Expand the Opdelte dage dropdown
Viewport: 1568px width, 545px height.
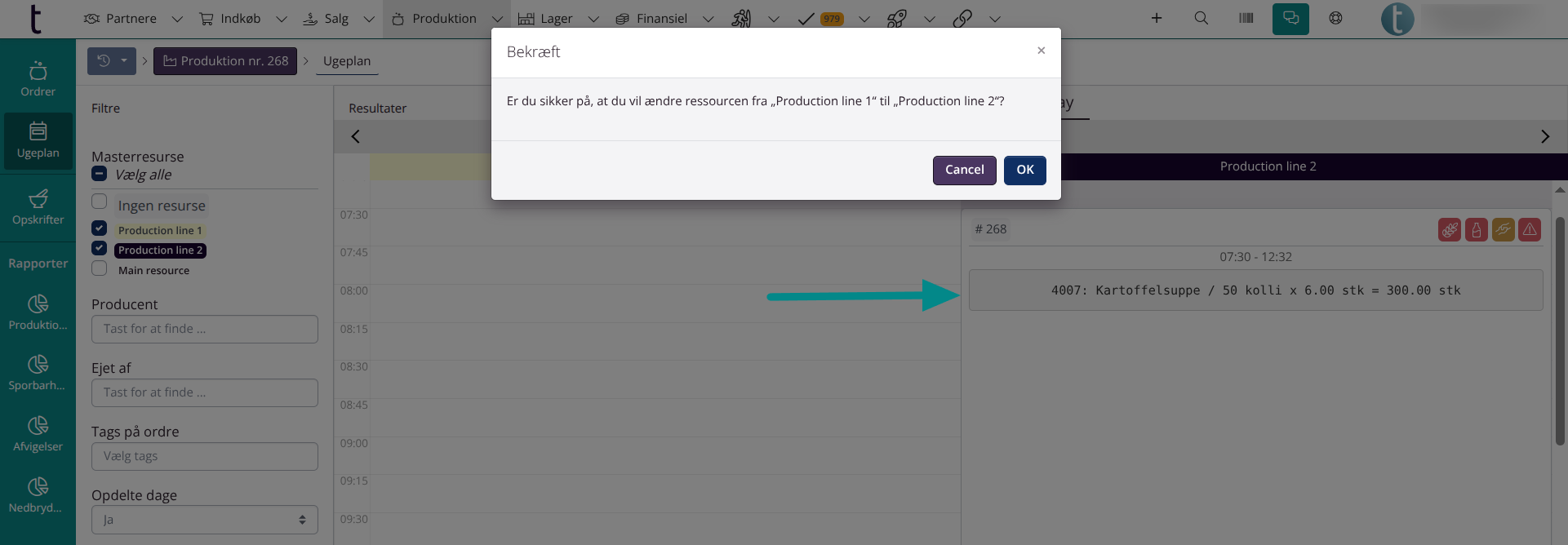(x=204, y=520)
